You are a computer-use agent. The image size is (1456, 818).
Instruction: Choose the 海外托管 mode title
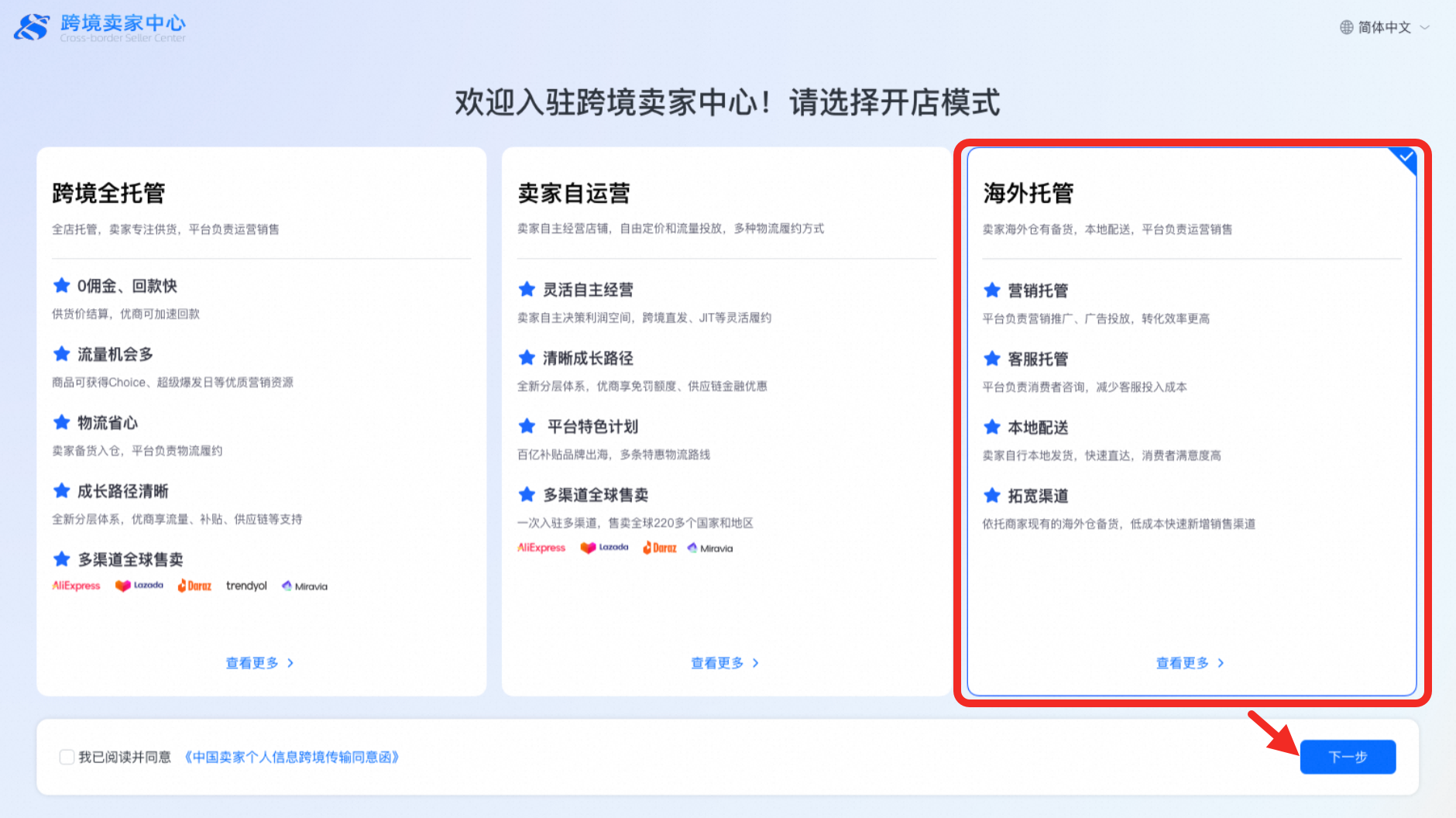point(1028,193)
